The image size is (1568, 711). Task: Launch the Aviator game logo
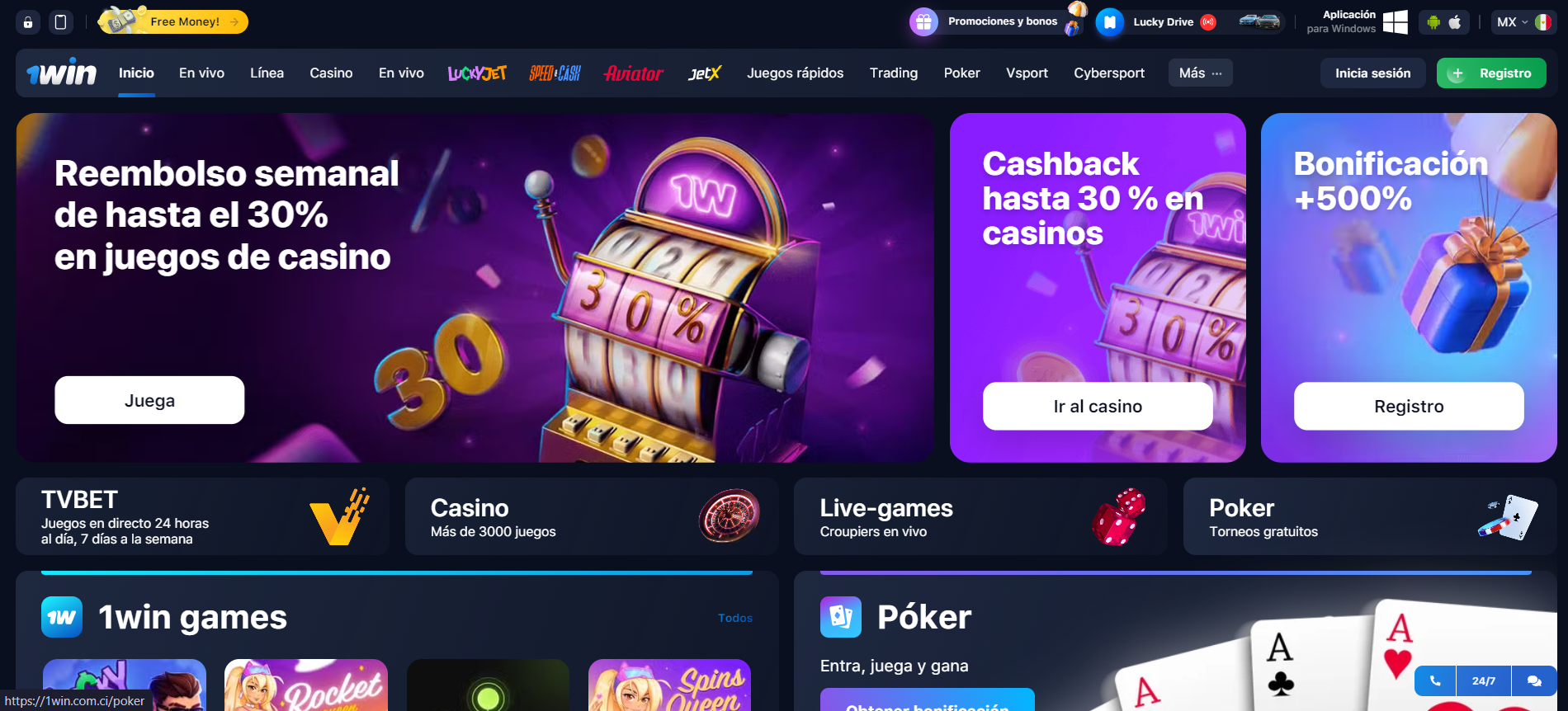(x=633, y=73)
